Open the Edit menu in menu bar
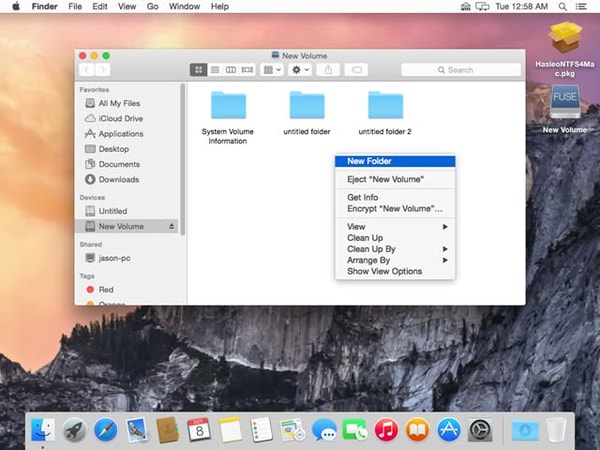Screen dimensions: 600x450 tap(99, 7)
